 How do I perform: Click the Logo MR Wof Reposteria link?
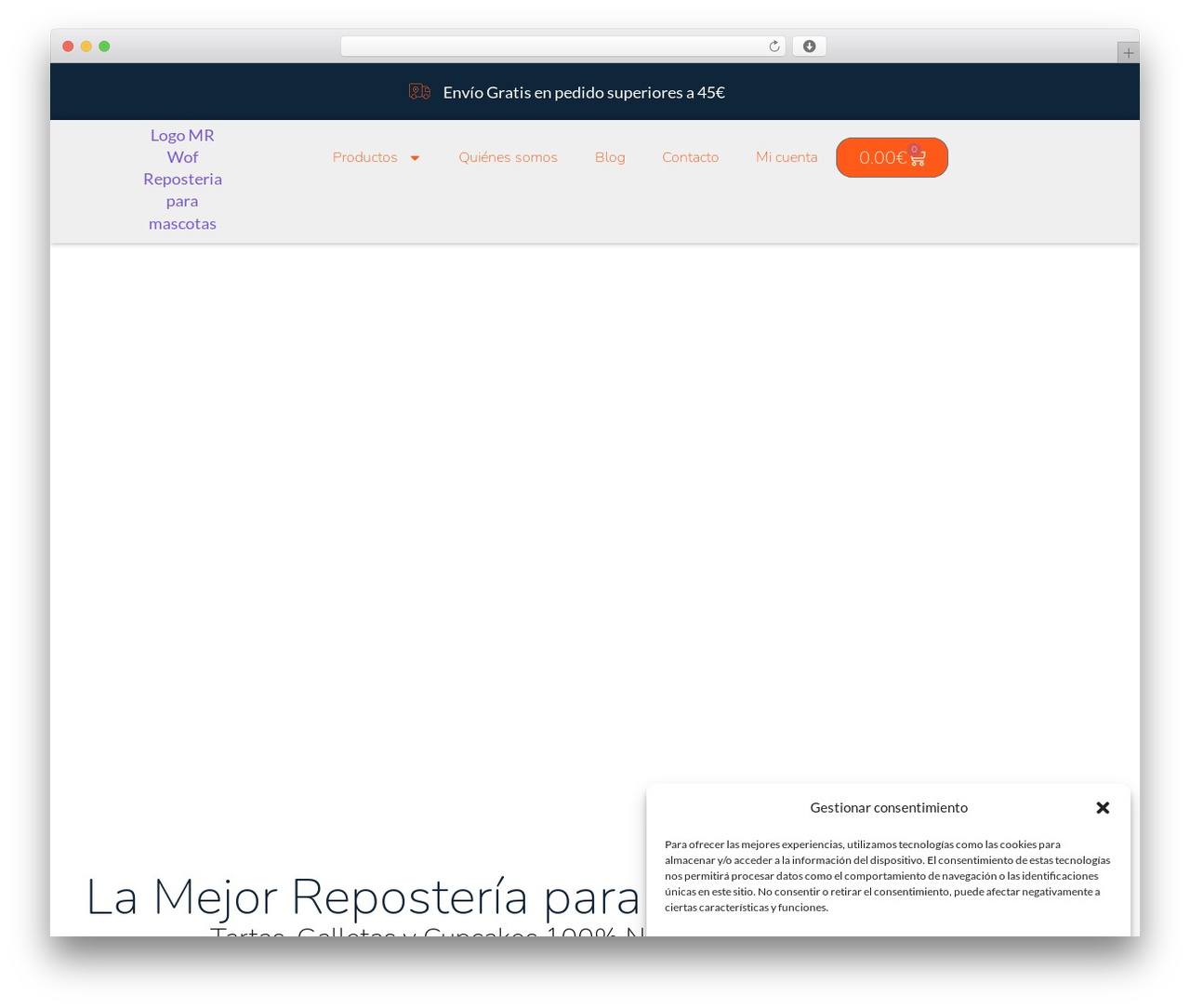(182, 179)
